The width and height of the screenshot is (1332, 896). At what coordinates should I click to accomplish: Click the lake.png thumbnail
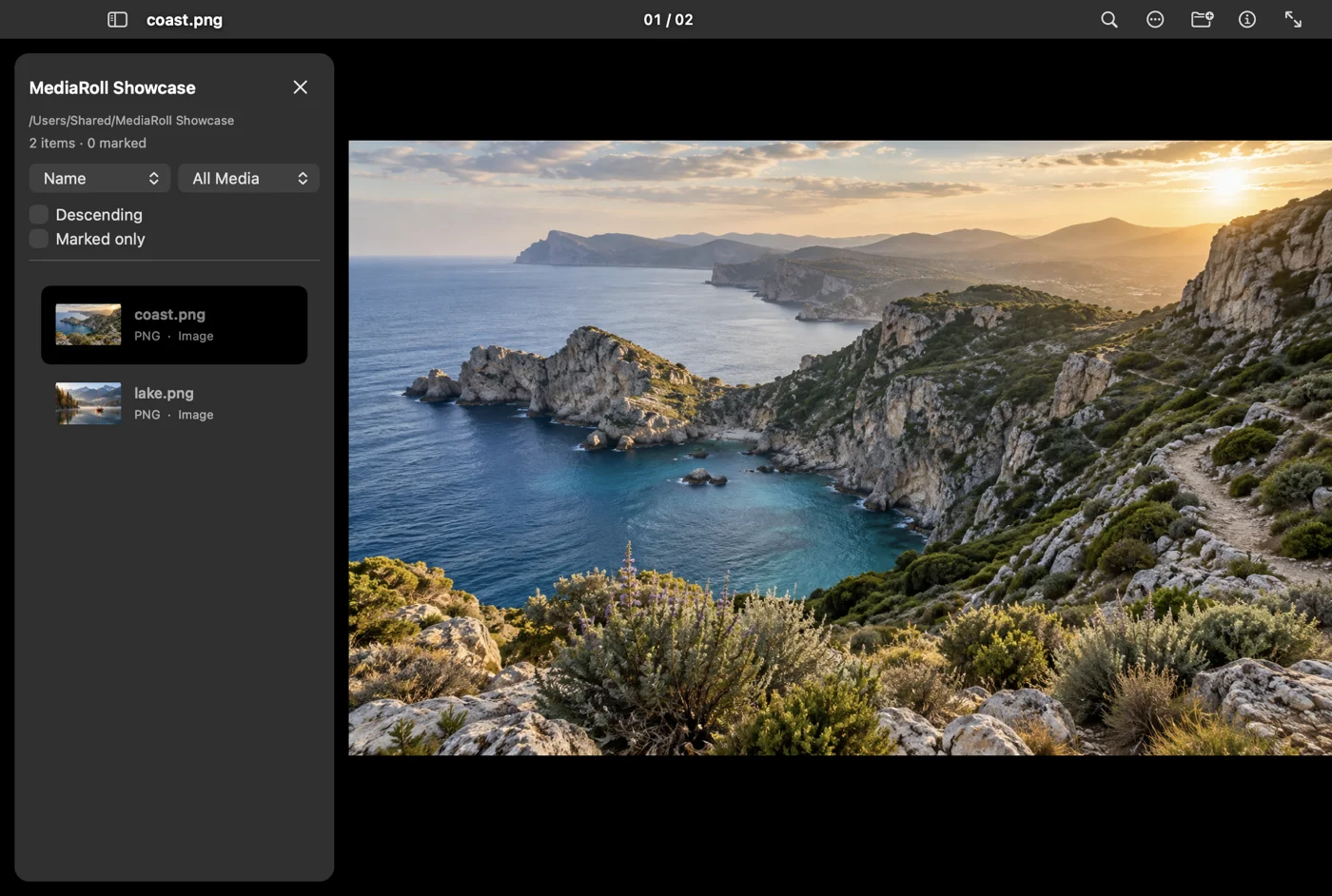pyautogui.click(x=88, y=403)
